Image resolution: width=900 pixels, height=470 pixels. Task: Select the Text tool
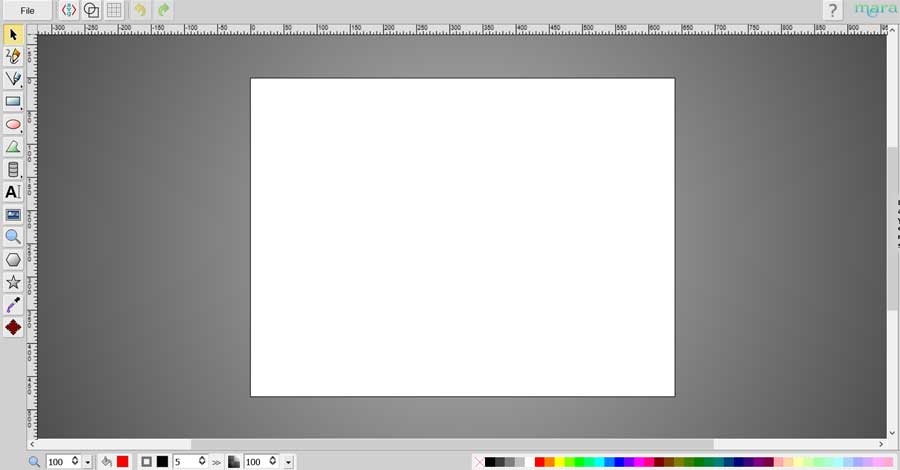[x=13, y=192]
